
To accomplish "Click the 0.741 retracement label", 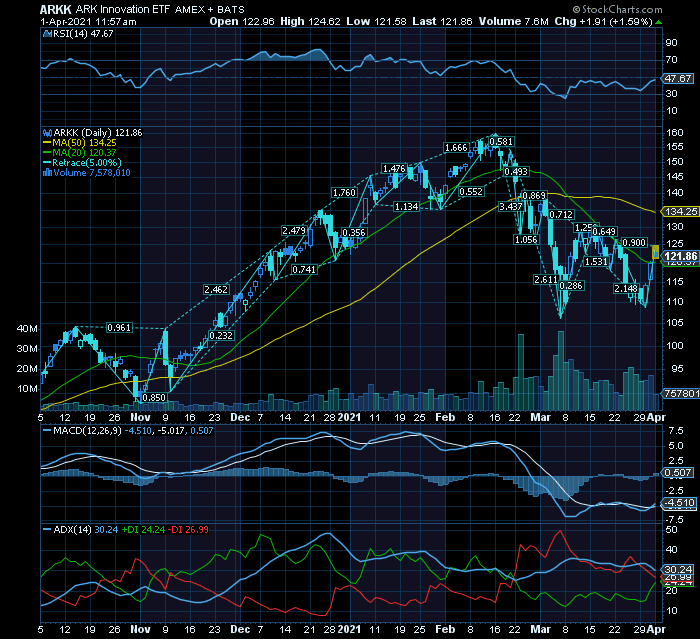I will coord(304,270).
